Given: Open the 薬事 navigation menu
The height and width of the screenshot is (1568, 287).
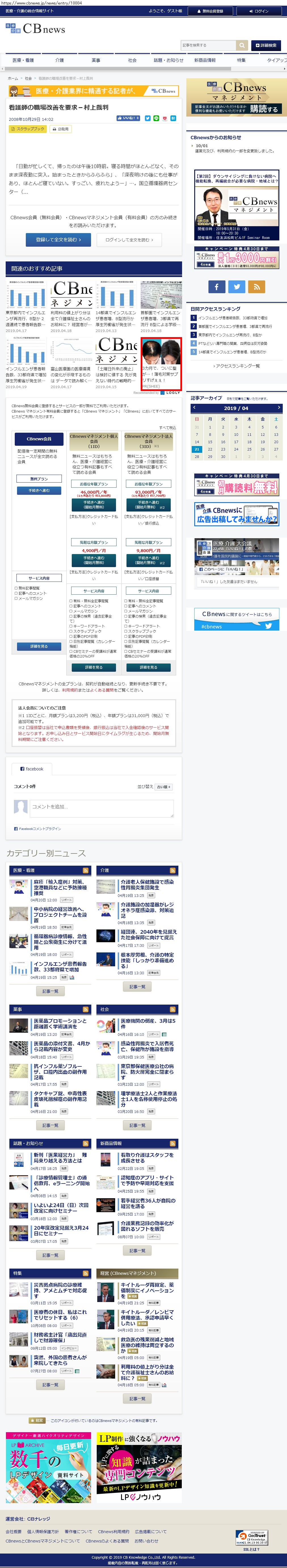Looking at the screenshot, I should 96,60.
